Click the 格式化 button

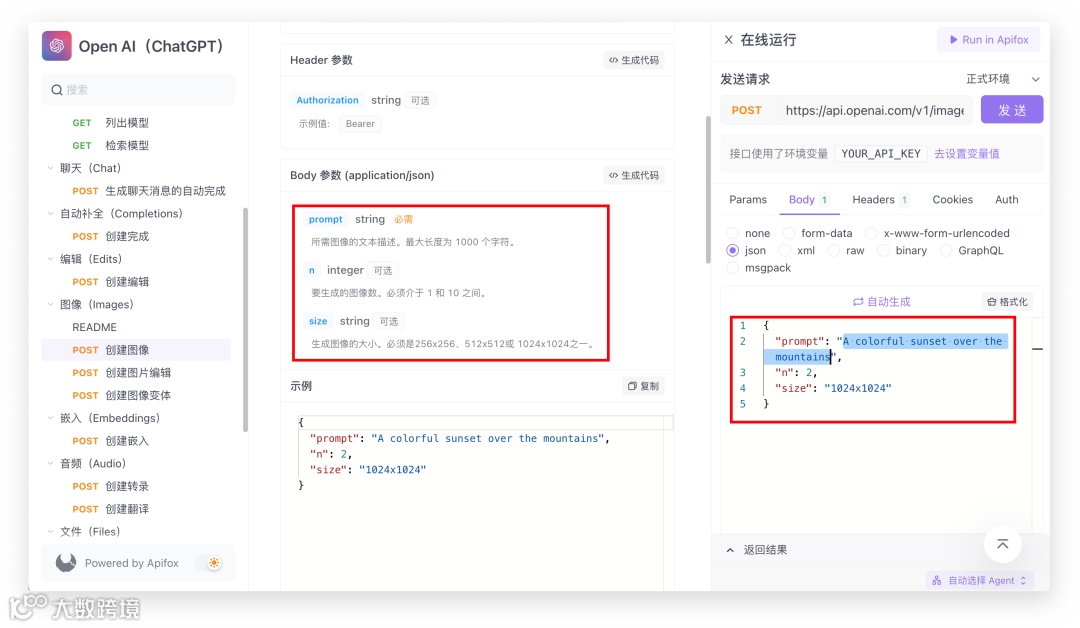tap(1007, 302)
